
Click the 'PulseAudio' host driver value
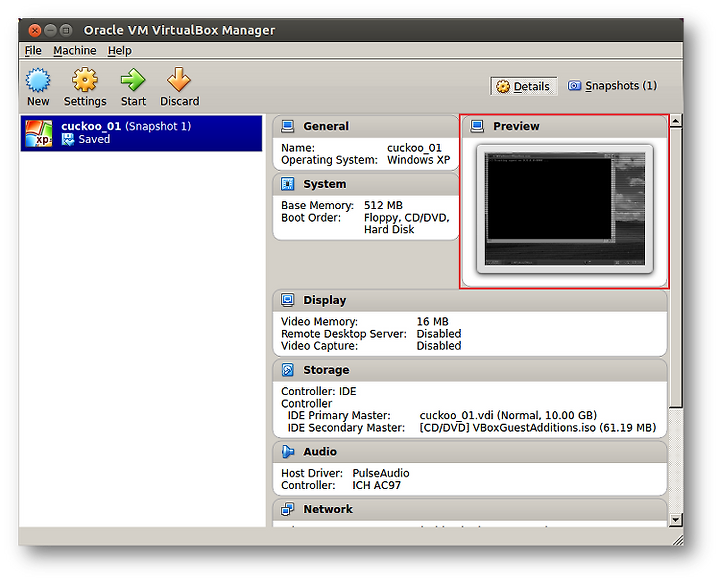coord(381,473)
